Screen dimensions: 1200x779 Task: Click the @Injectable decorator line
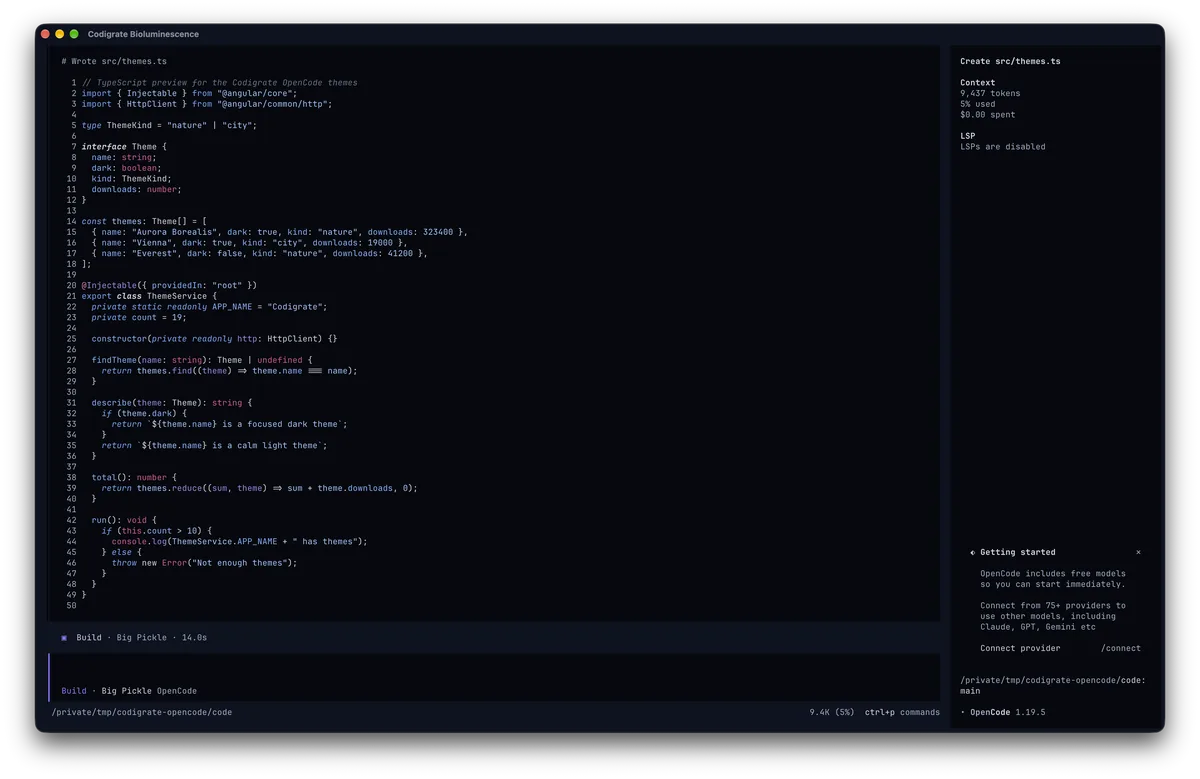tap(169, 285)
